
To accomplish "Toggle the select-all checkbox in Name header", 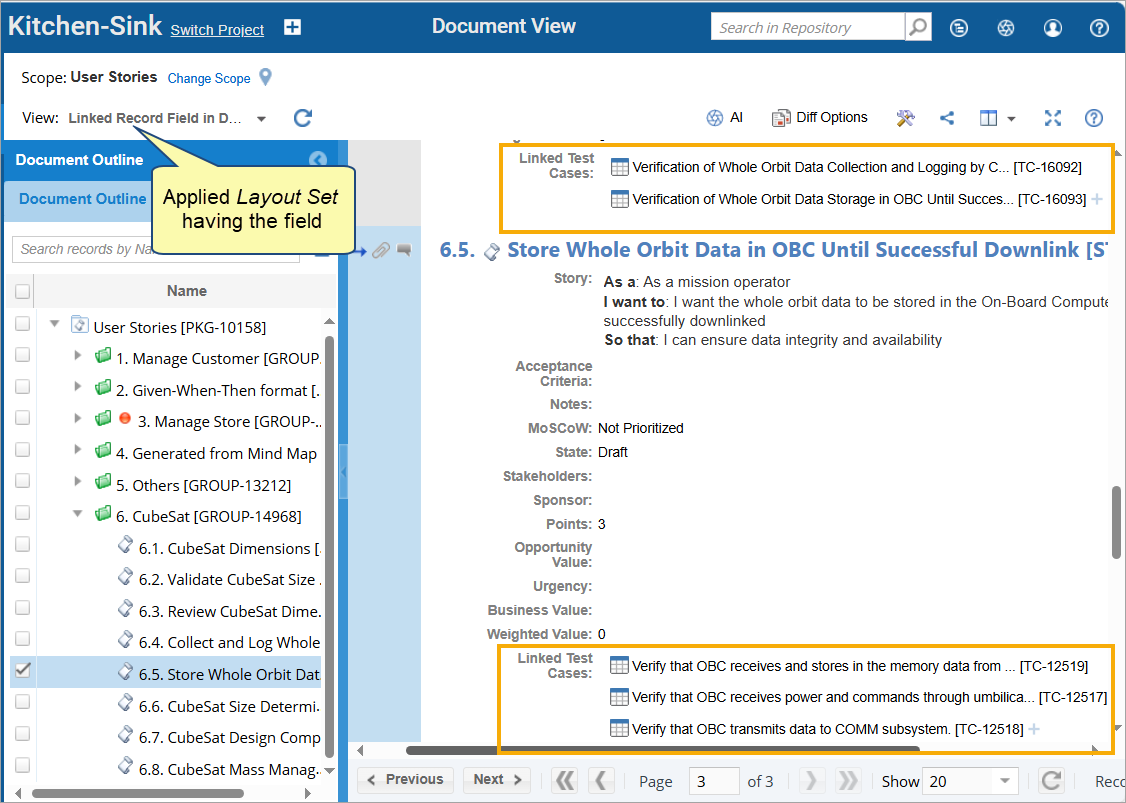I will pyautogui.click(x=22, y=291).
